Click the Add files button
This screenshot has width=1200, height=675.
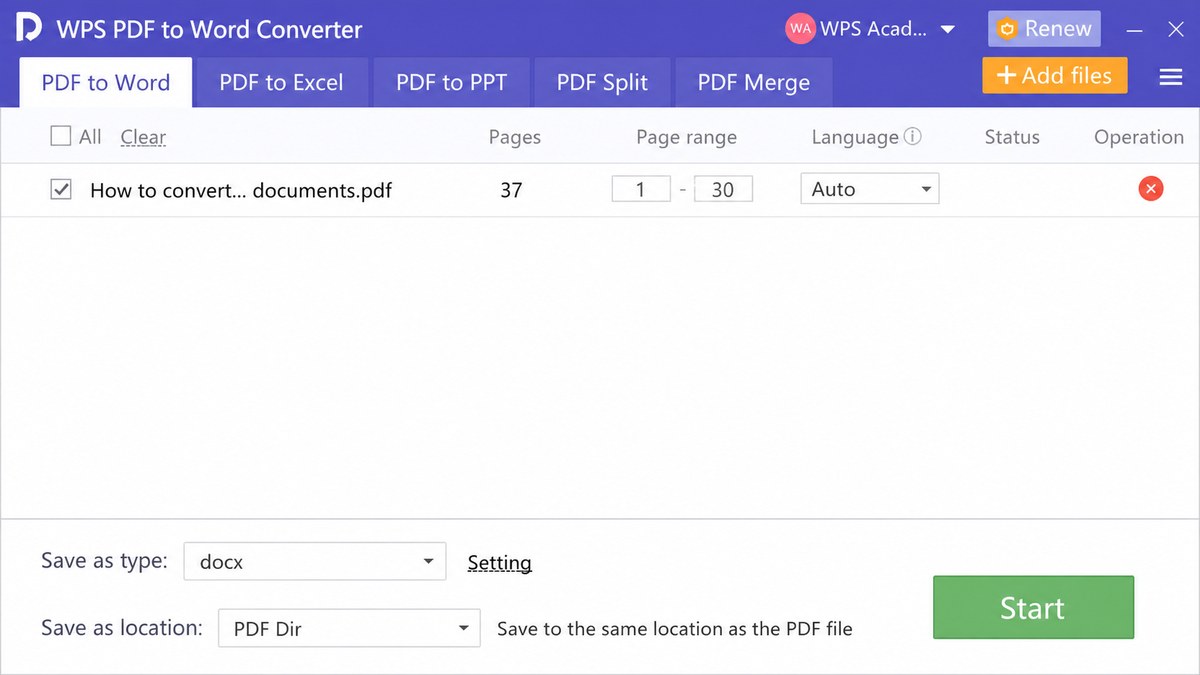(1055, 76)
